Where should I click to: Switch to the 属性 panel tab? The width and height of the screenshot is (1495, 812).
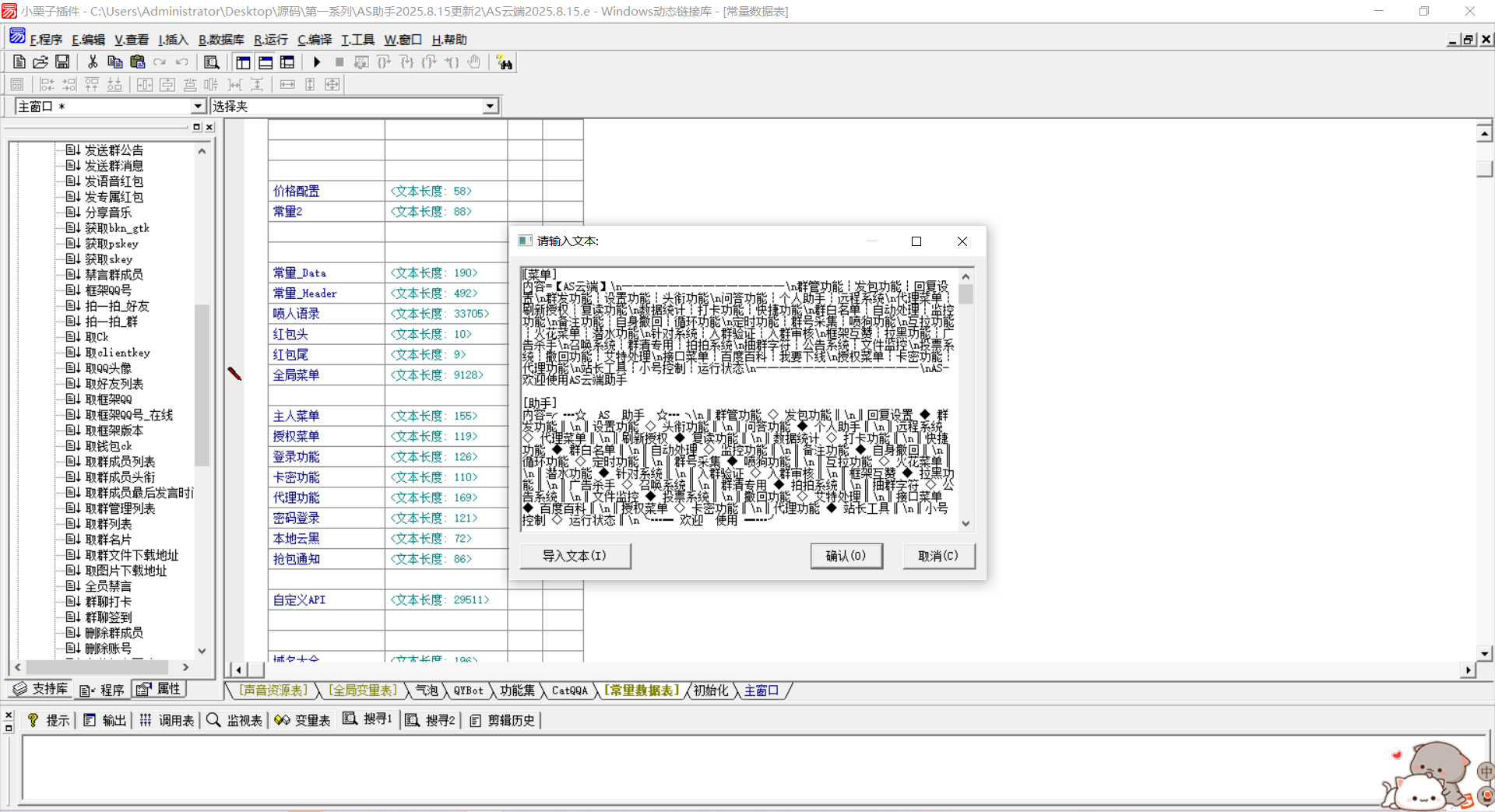tap(160, 689)
